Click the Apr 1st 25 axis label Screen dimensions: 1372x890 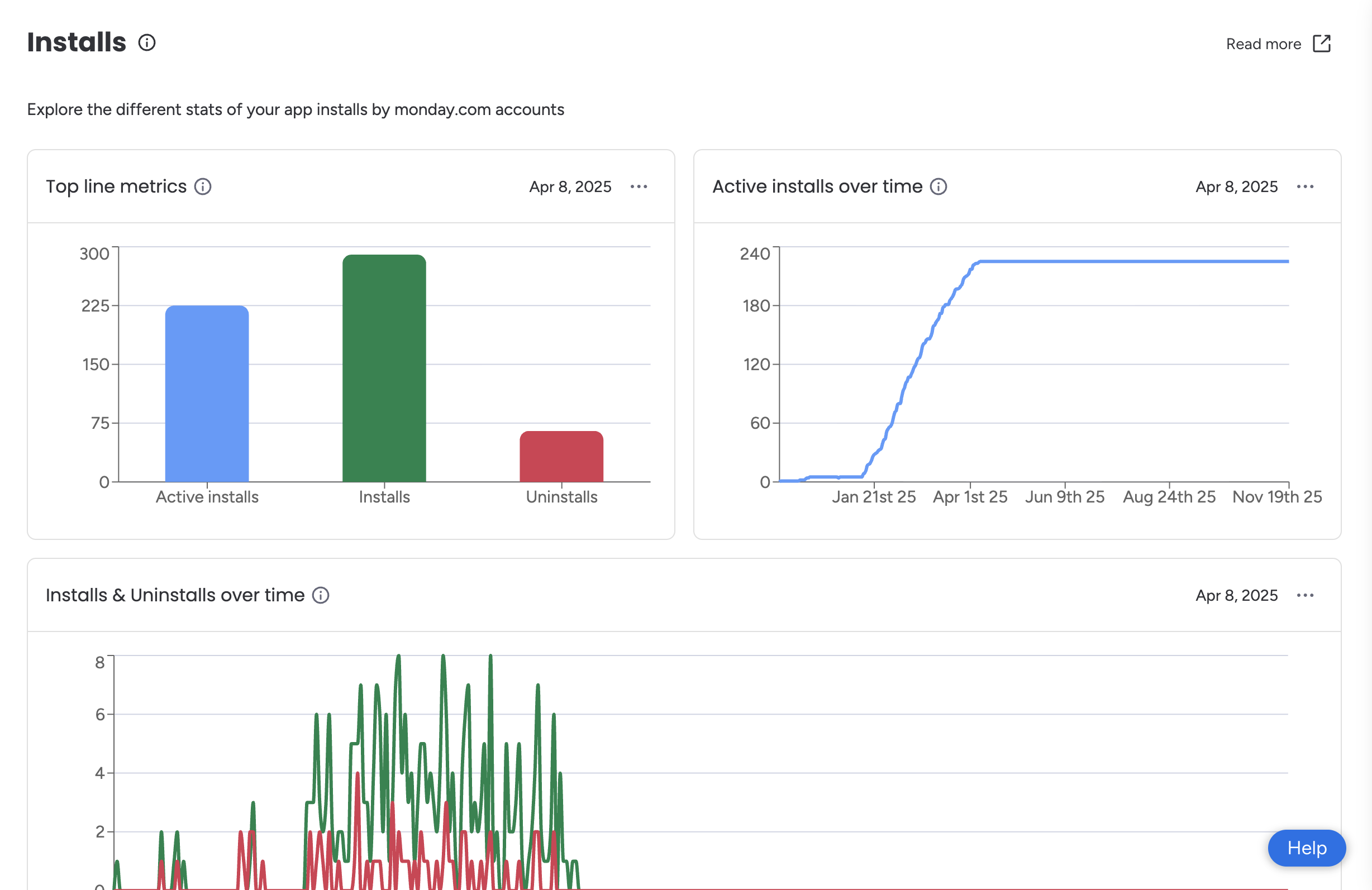click(x=970, y=496)
